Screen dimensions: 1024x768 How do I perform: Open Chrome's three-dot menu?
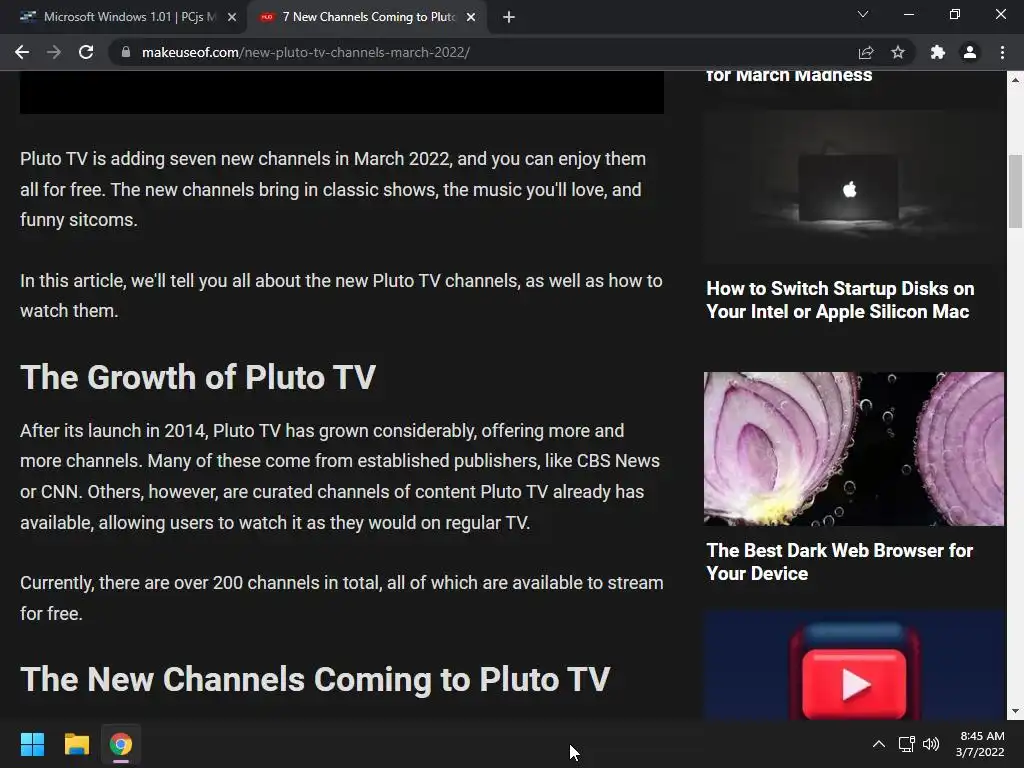click(x=1002, y=52)
